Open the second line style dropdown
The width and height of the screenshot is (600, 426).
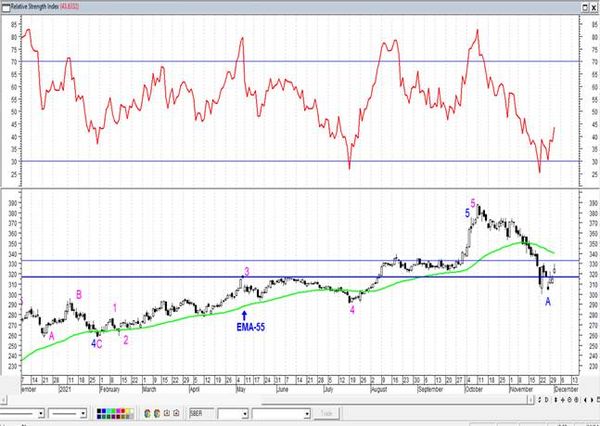point(83,413)
